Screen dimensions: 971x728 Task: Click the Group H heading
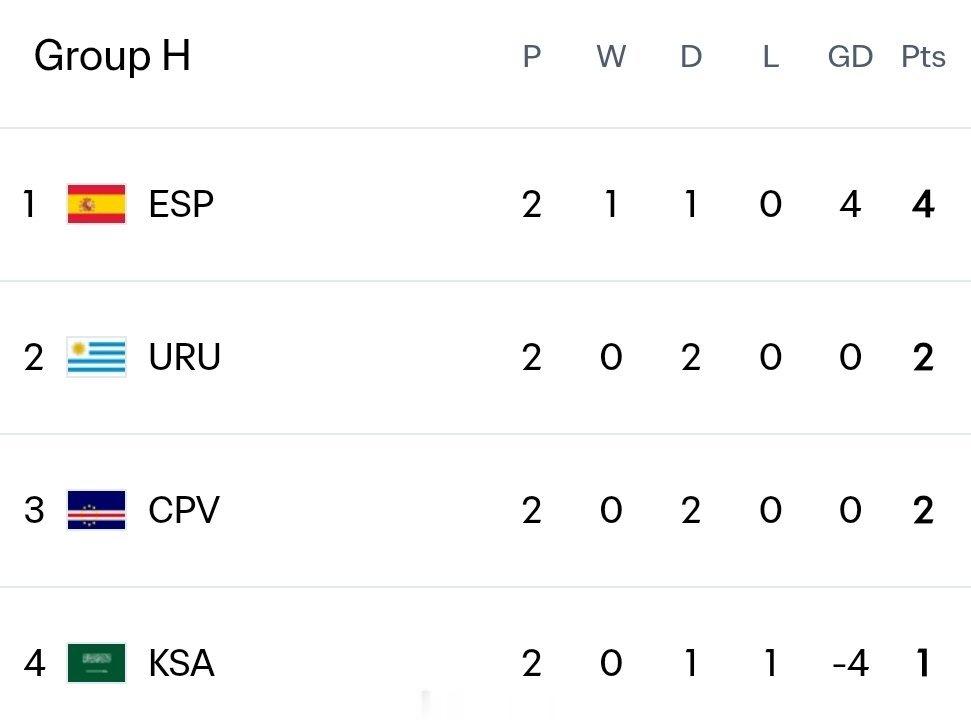[112, 56]
